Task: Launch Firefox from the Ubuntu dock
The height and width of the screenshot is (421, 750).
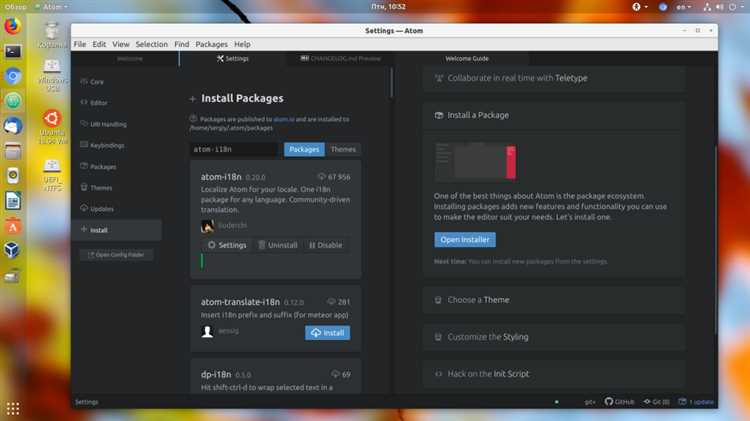Action: point(12,25)
